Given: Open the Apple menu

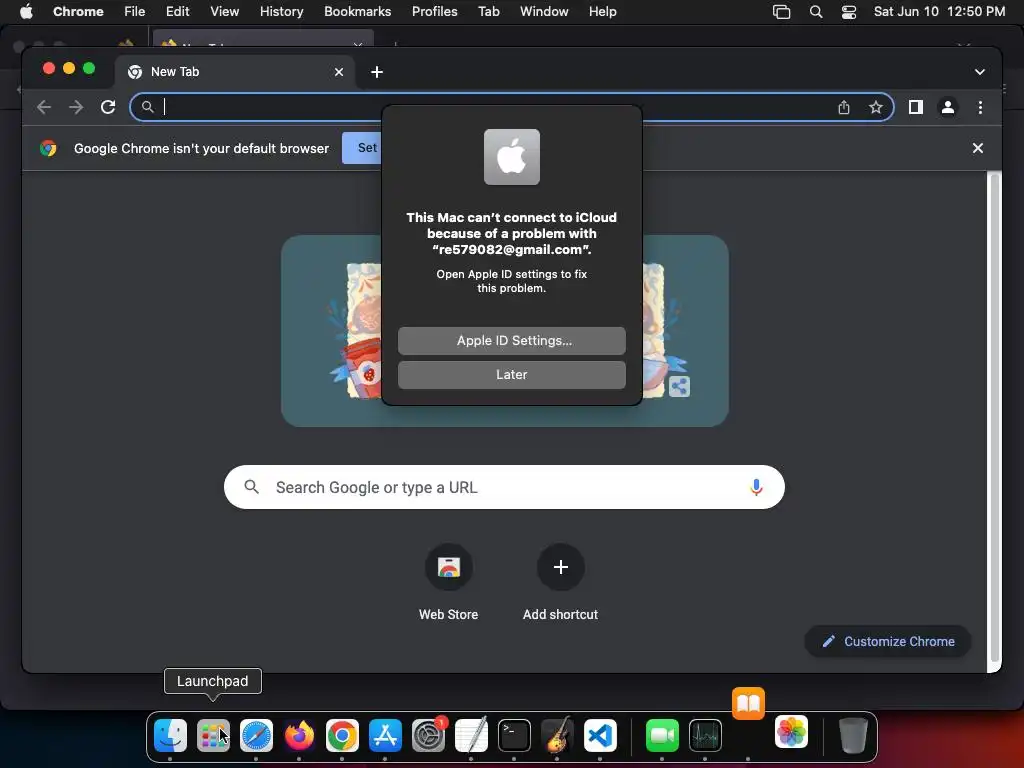Looking at the screenshot, I should (x=26, y=11).
